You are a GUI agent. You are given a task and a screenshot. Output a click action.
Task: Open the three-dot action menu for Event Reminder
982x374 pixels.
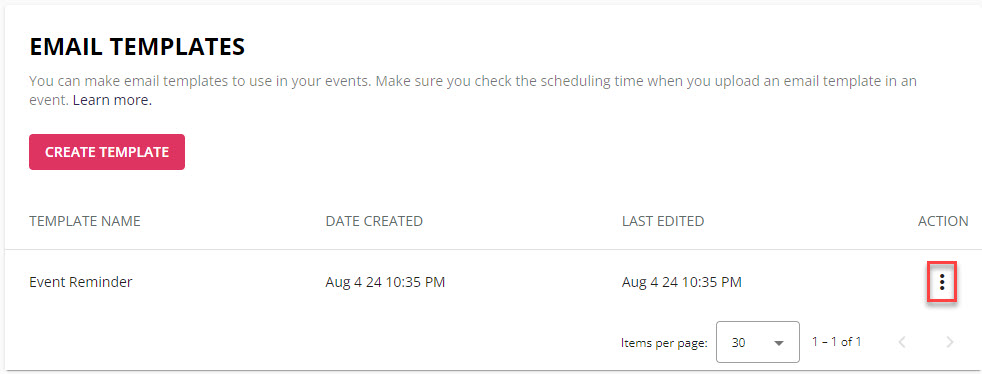(942, 283)
